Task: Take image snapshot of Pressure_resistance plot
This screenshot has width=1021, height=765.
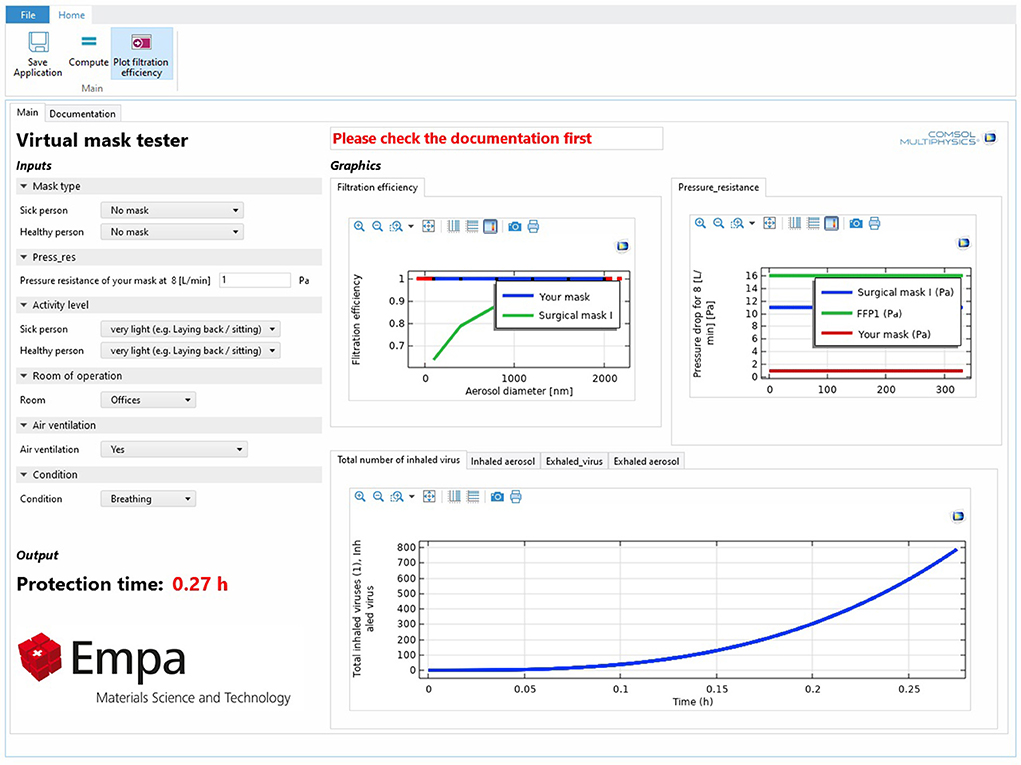Action: tap(856, 223)
